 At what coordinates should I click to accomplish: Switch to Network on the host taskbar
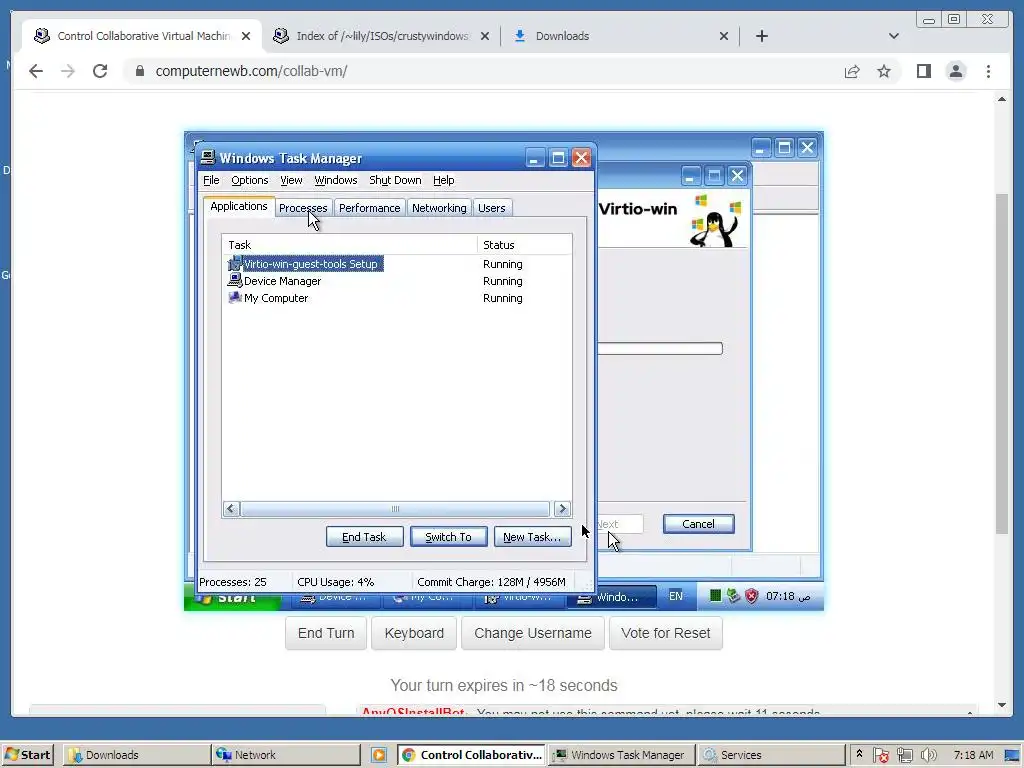(x=286, y=755)
